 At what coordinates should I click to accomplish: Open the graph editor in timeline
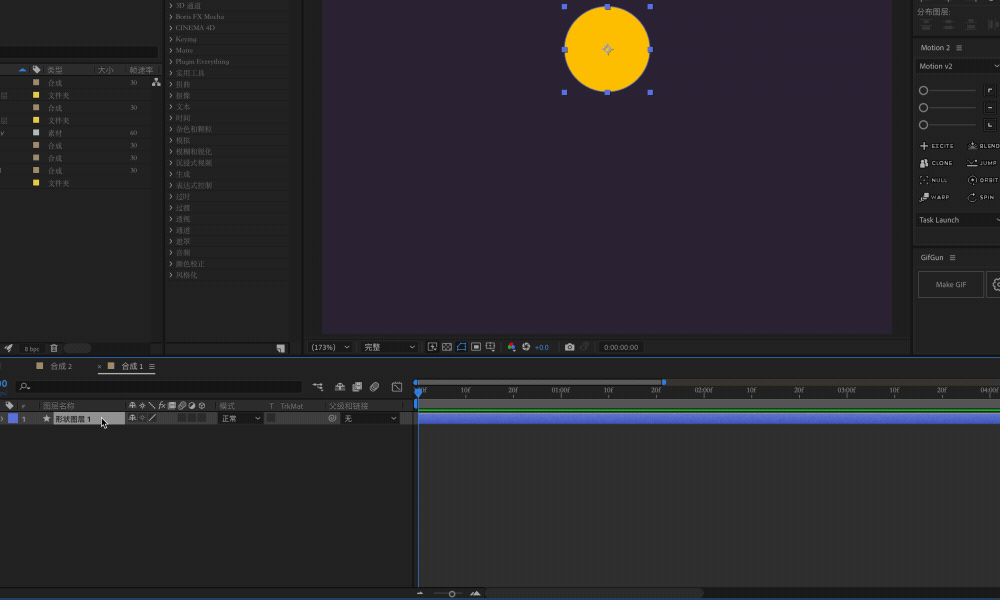point(397,387)
